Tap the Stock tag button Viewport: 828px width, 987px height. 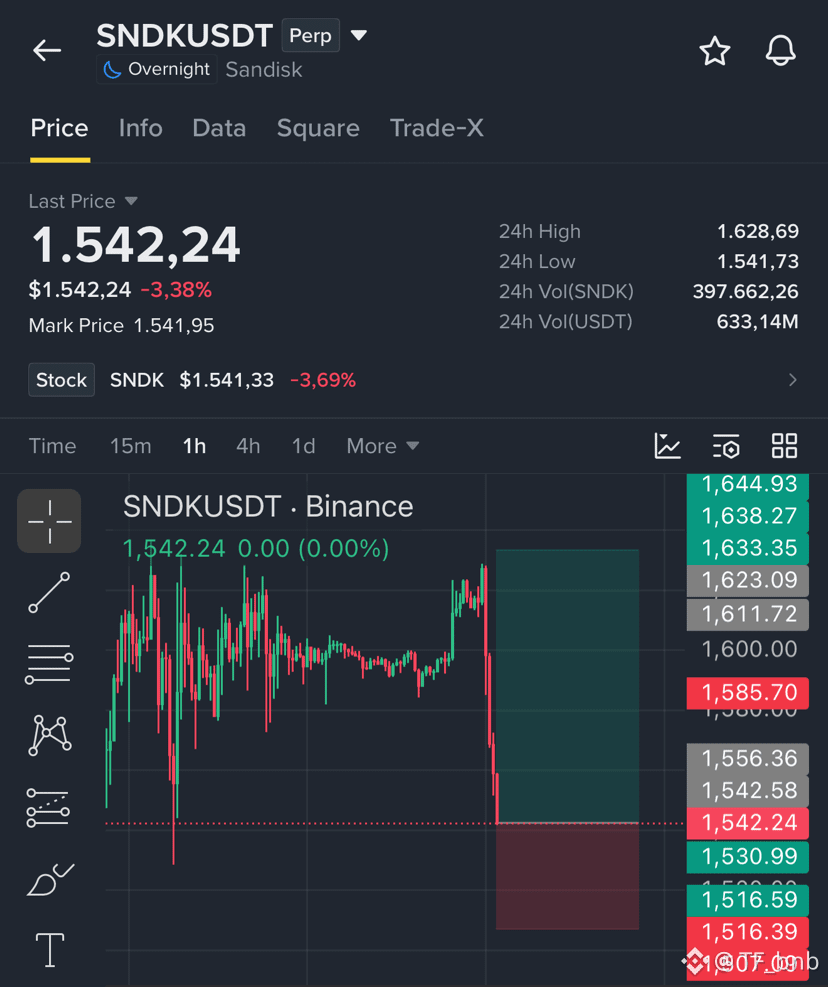tap(62, 380)
